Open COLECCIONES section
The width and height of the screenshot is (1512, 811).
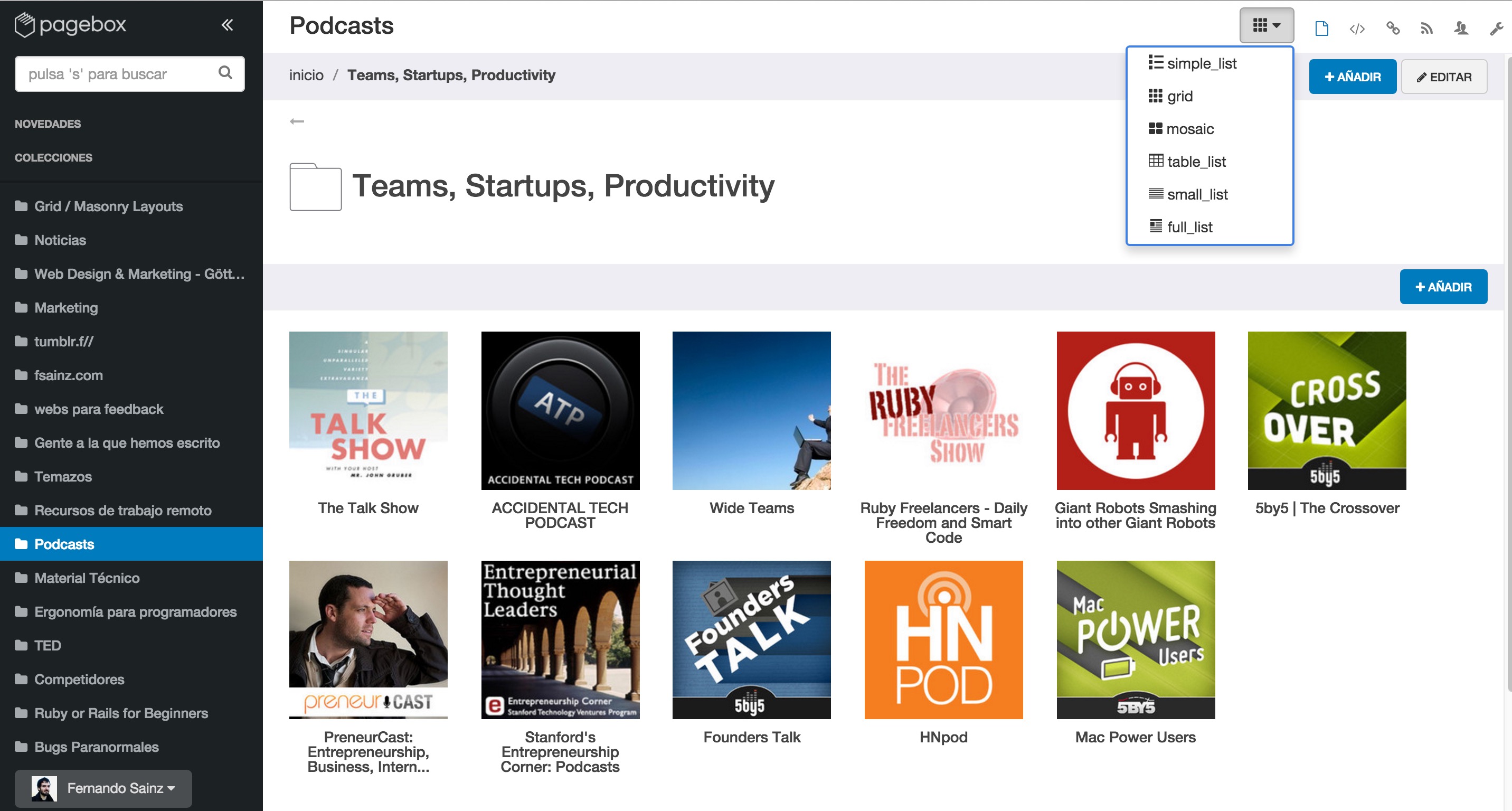pyautogui.click(x=53, y=158)
